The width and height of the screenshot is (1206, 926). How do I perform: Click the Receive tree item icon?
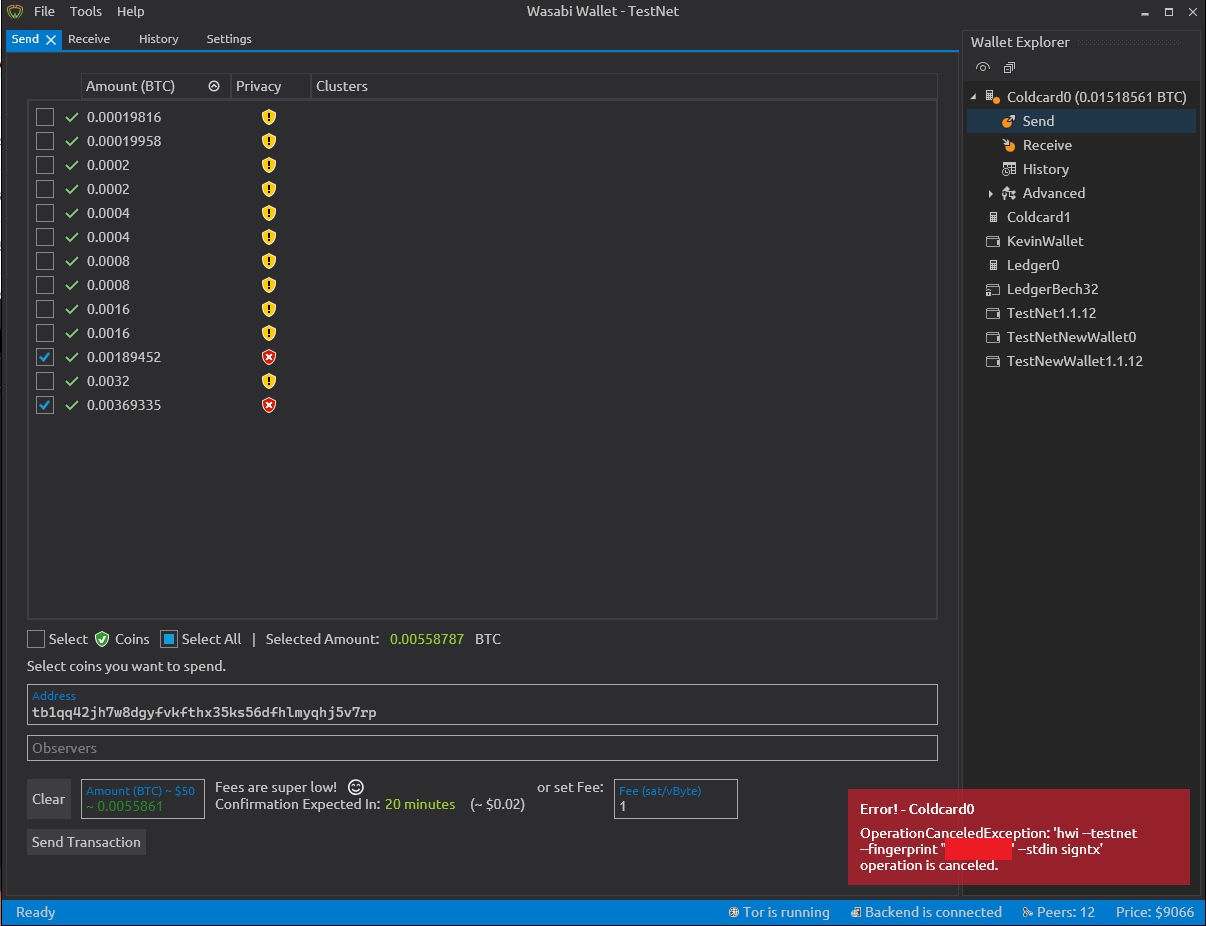(x=1009, y=145)
